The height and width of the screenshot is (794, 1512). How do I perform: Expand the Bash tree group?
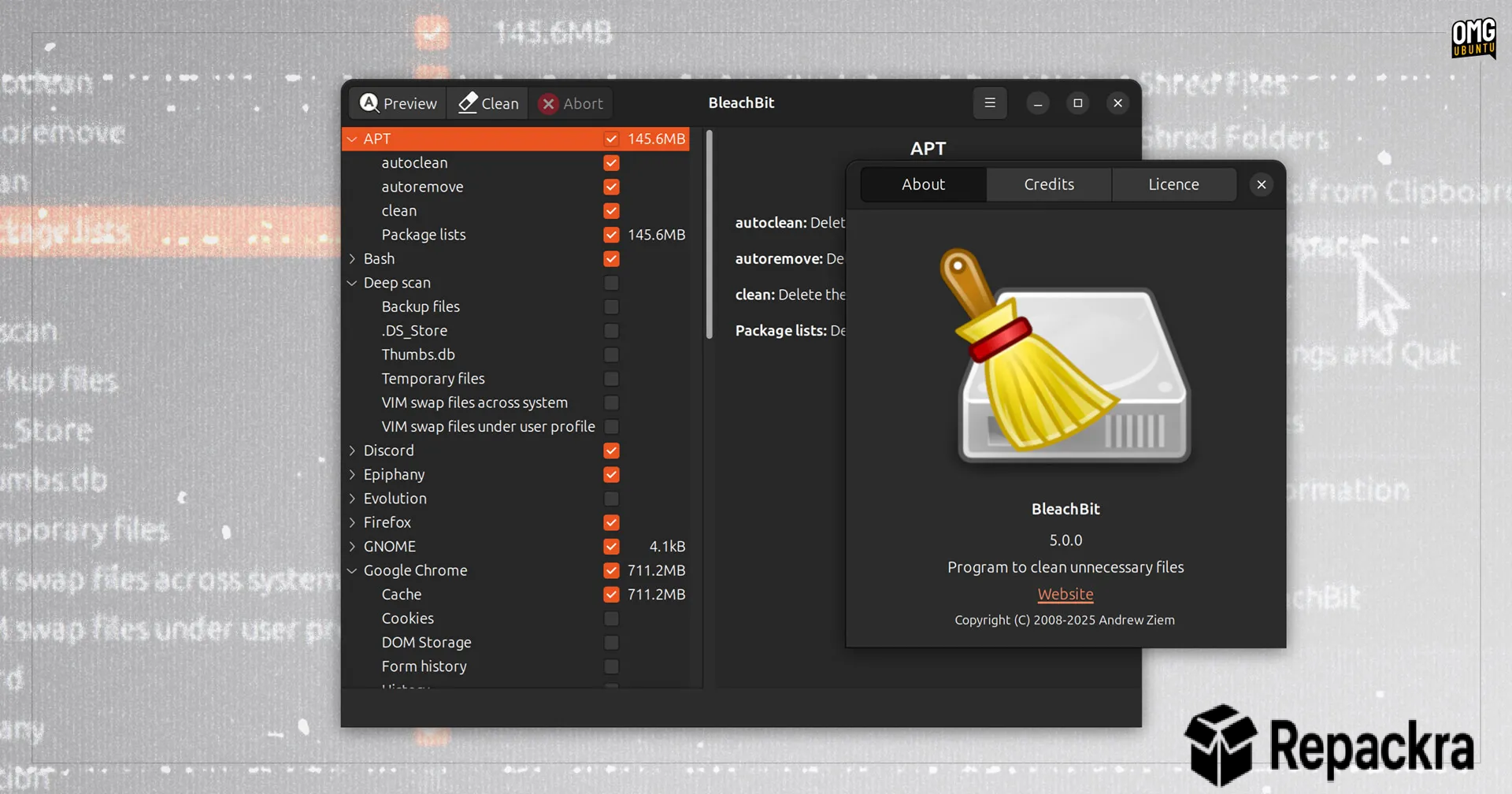coord(352,258)
